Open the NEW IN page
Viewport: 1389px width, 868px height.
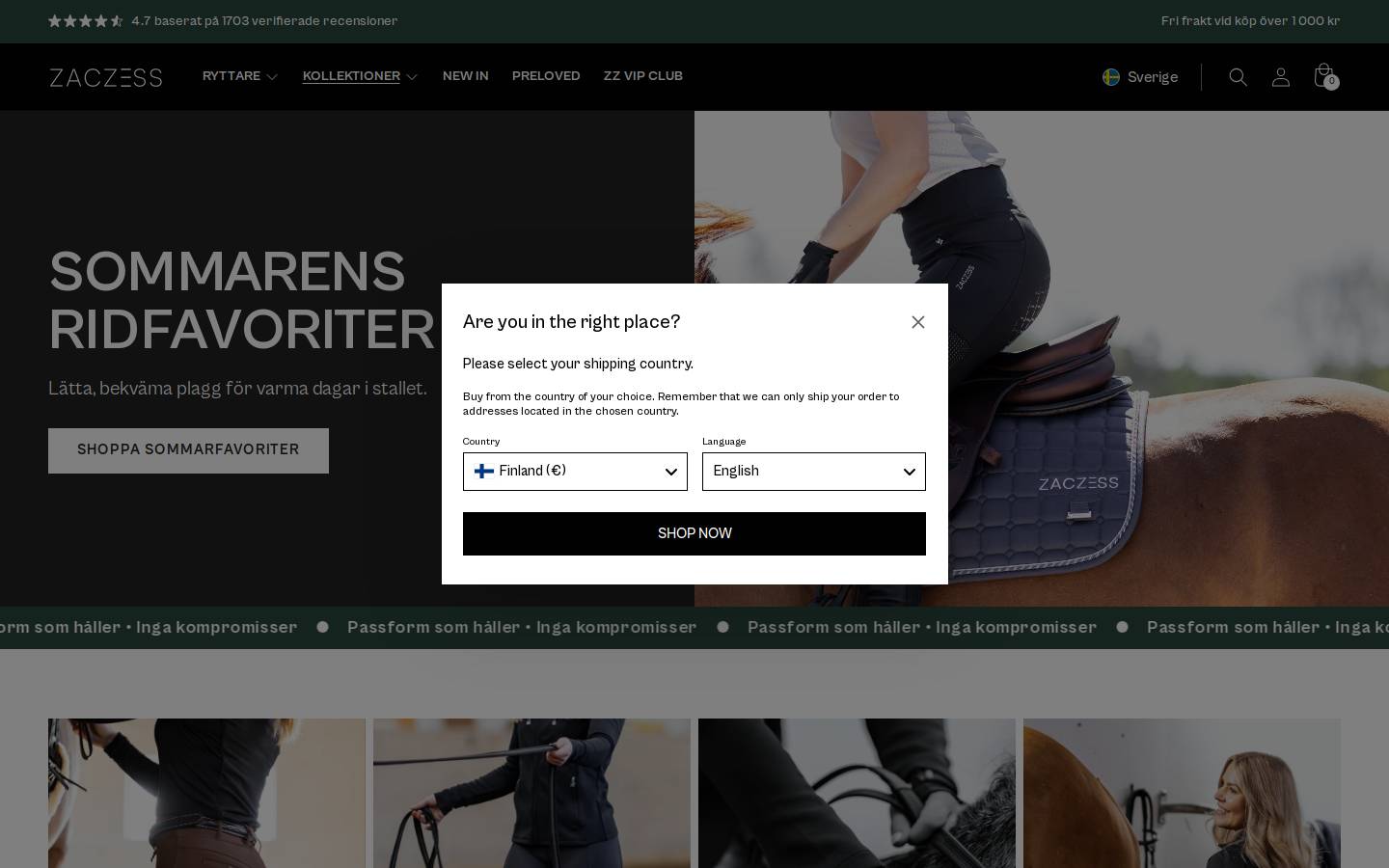click(x=466, y=76)
